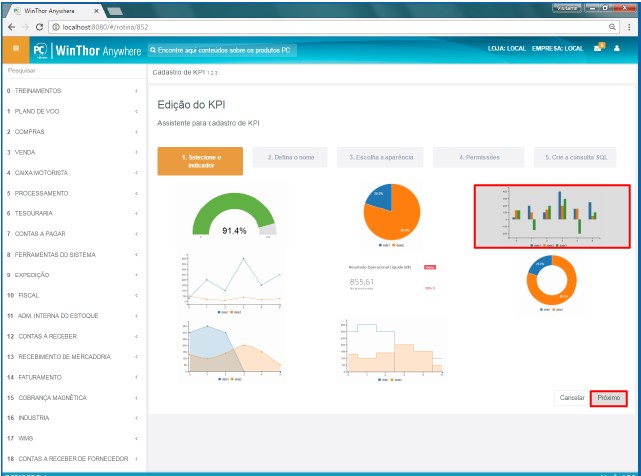Expand TESOURARIA menu chevron
641x476 pixels.
[137, 213]
